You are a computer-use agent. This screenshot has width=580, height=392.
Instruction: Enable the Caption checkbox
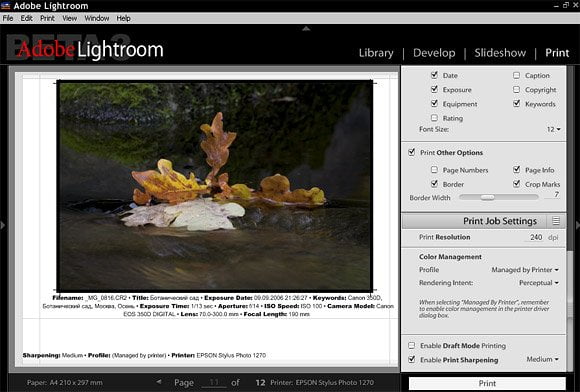tap(516, 75)
